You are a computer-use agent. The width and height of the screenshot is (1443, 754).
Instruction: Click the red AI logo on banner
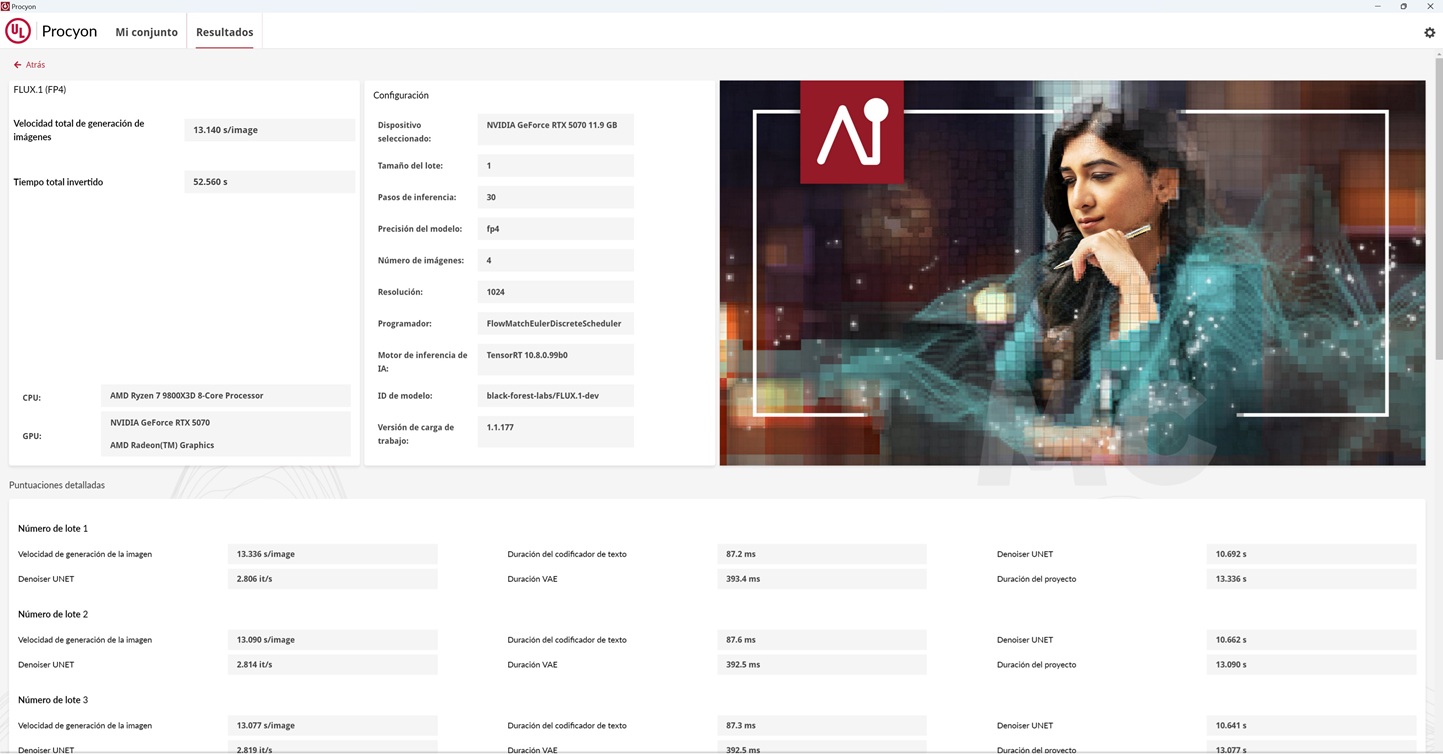pos(852,132)
